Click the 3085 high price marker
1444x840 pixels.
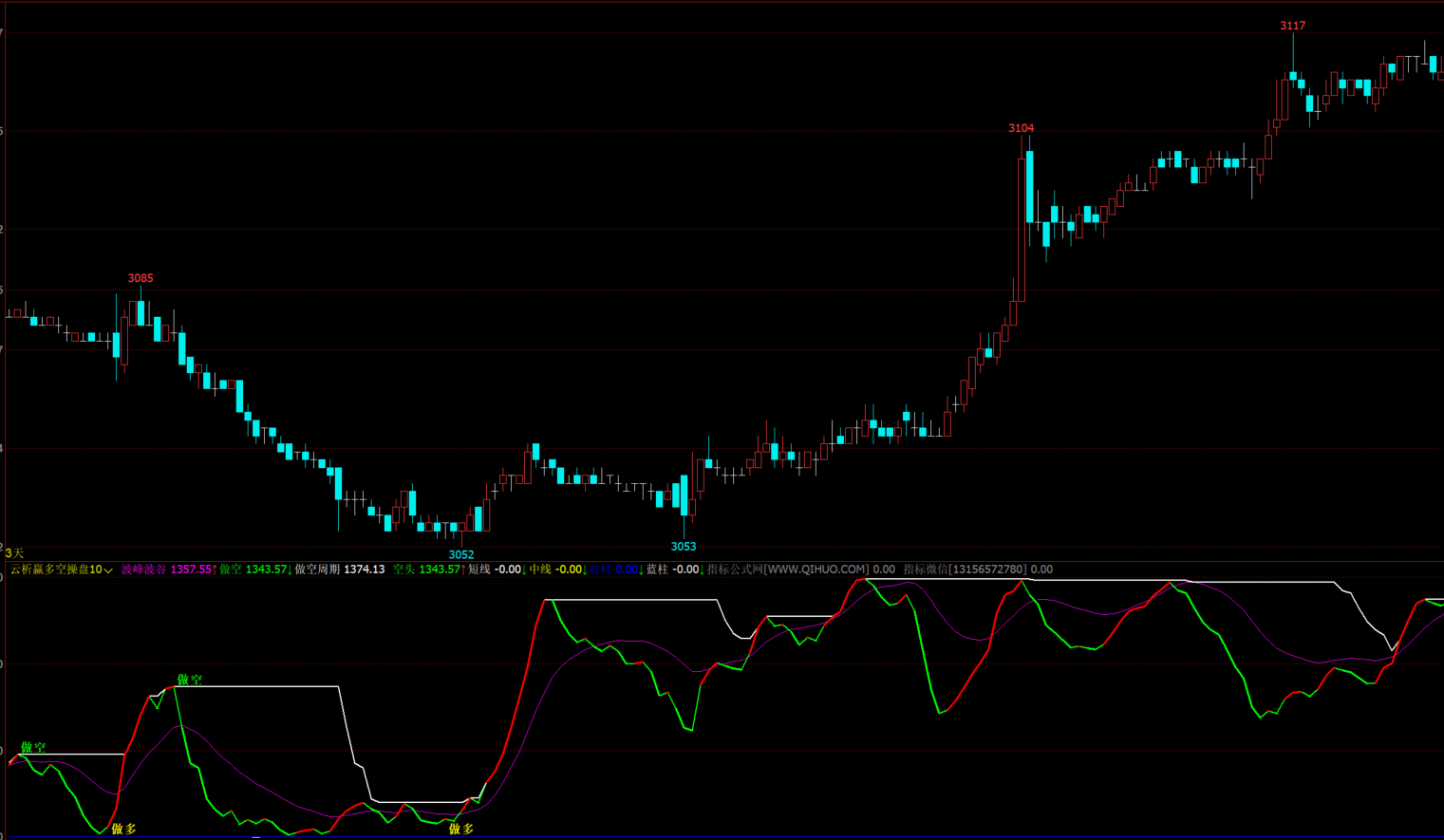(141, 278)
